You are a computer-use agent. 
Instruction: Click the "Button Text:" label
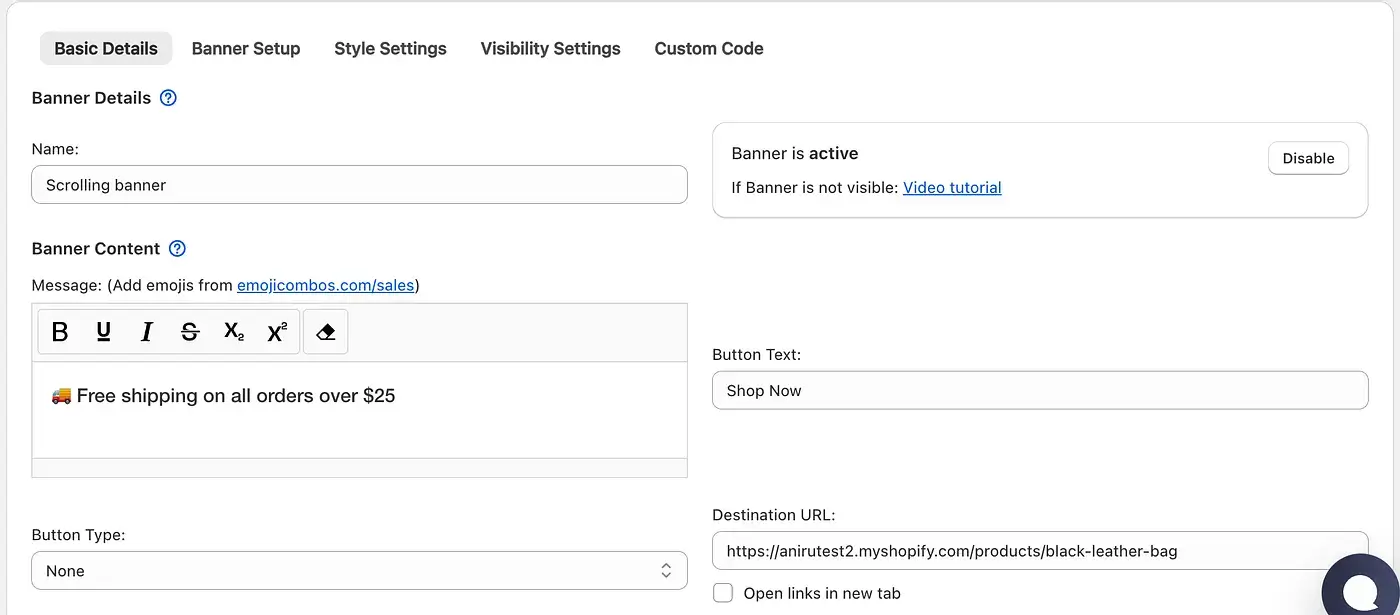point(756,355)
